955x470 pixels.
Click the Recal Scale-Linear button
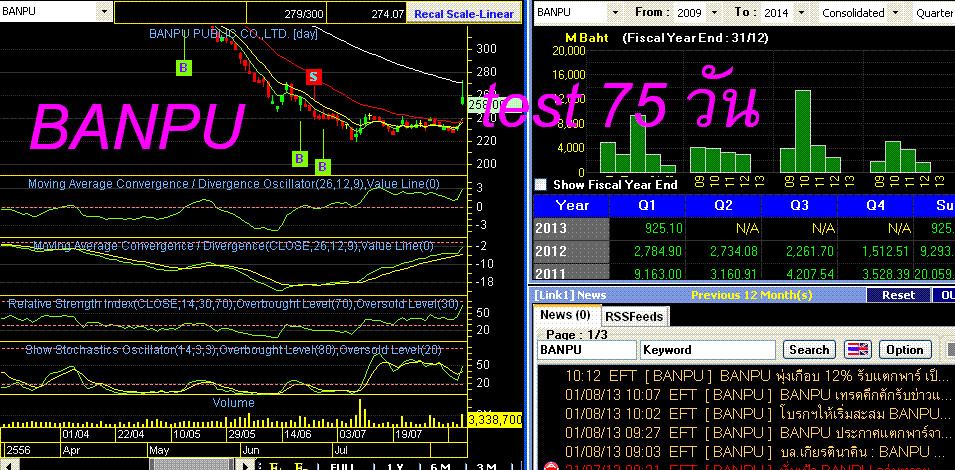[x=464, y=13]
